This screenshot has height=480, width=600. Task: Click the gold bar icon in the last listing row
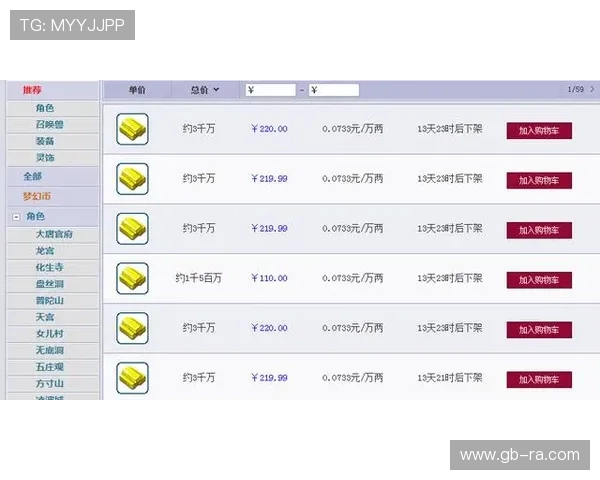[132, 378]
